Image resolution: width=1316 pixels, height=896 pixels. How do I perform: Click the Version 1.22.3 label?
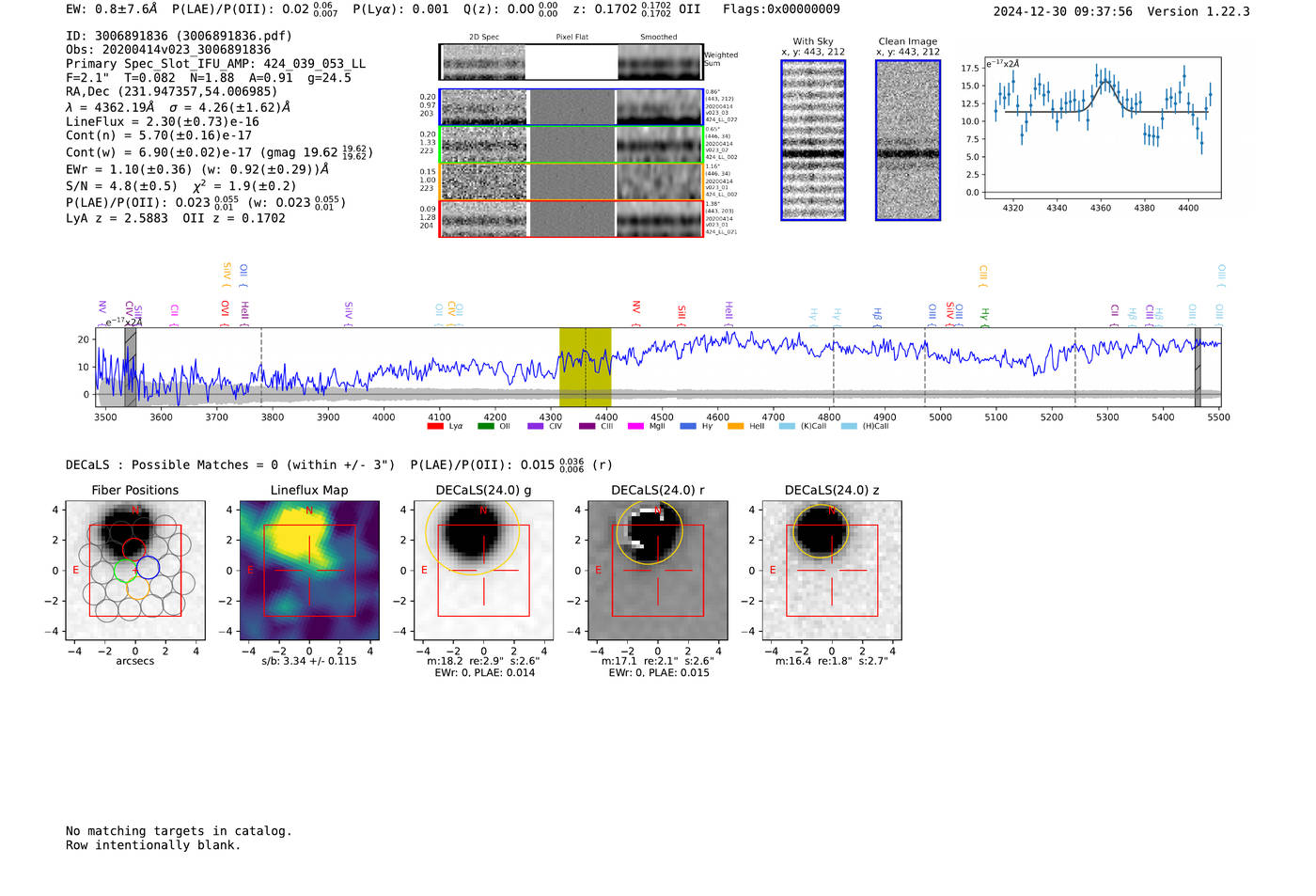click(x=1199, y=11)
